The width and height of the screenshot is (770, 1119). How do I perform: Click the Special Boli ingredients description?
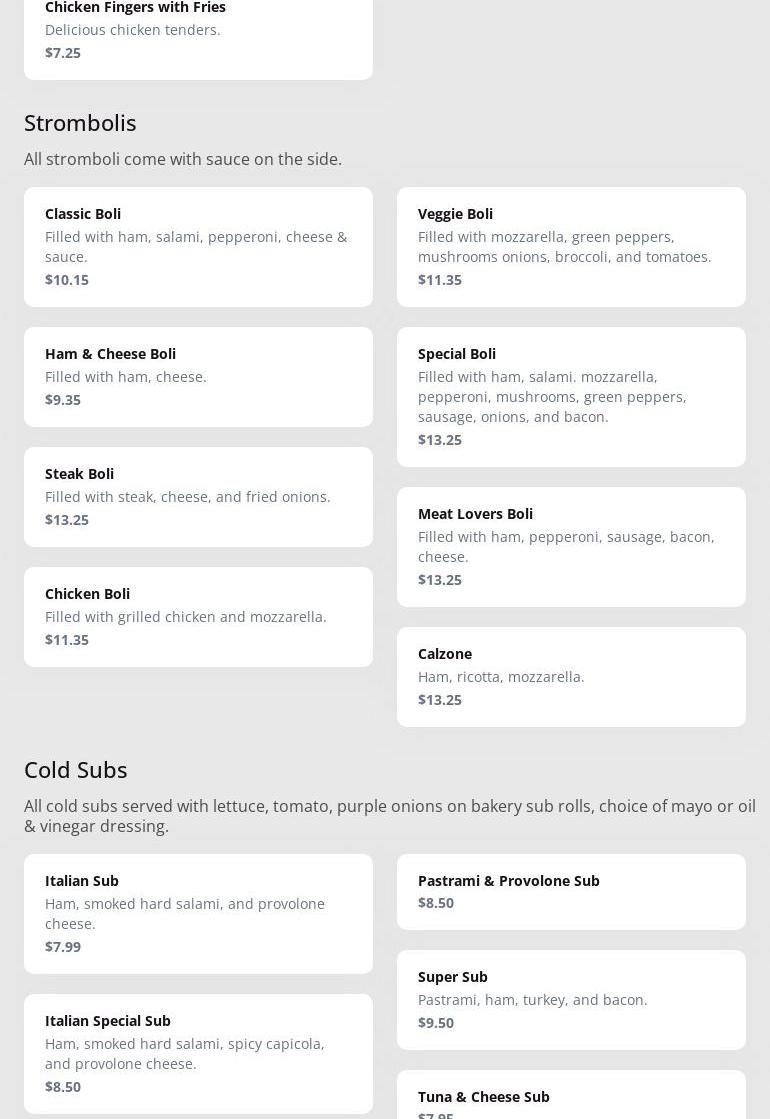(552, 397)
